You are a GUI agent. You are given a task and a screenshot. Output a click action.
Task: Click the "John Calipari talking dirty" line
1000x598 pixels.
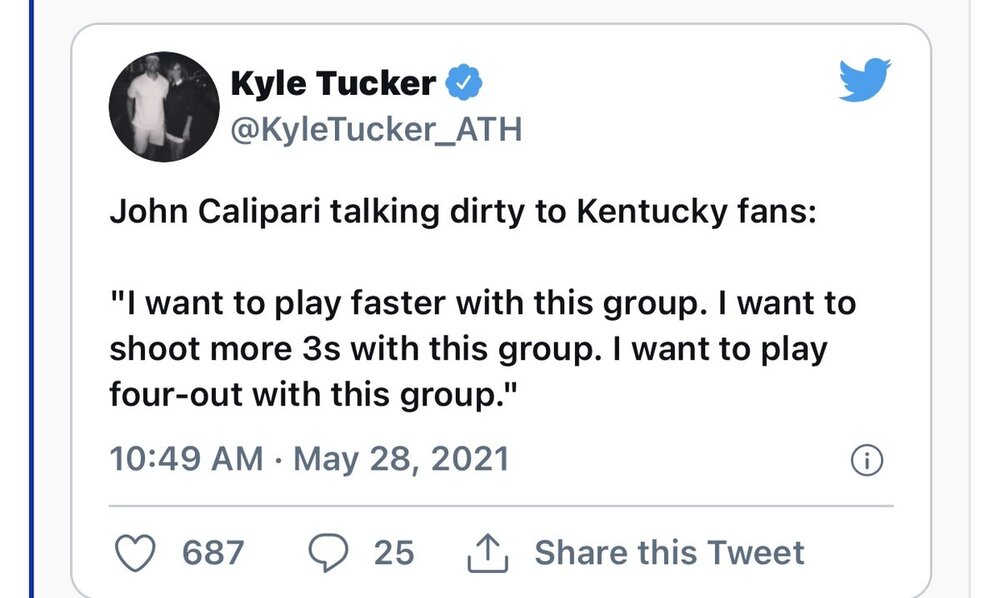463,212
